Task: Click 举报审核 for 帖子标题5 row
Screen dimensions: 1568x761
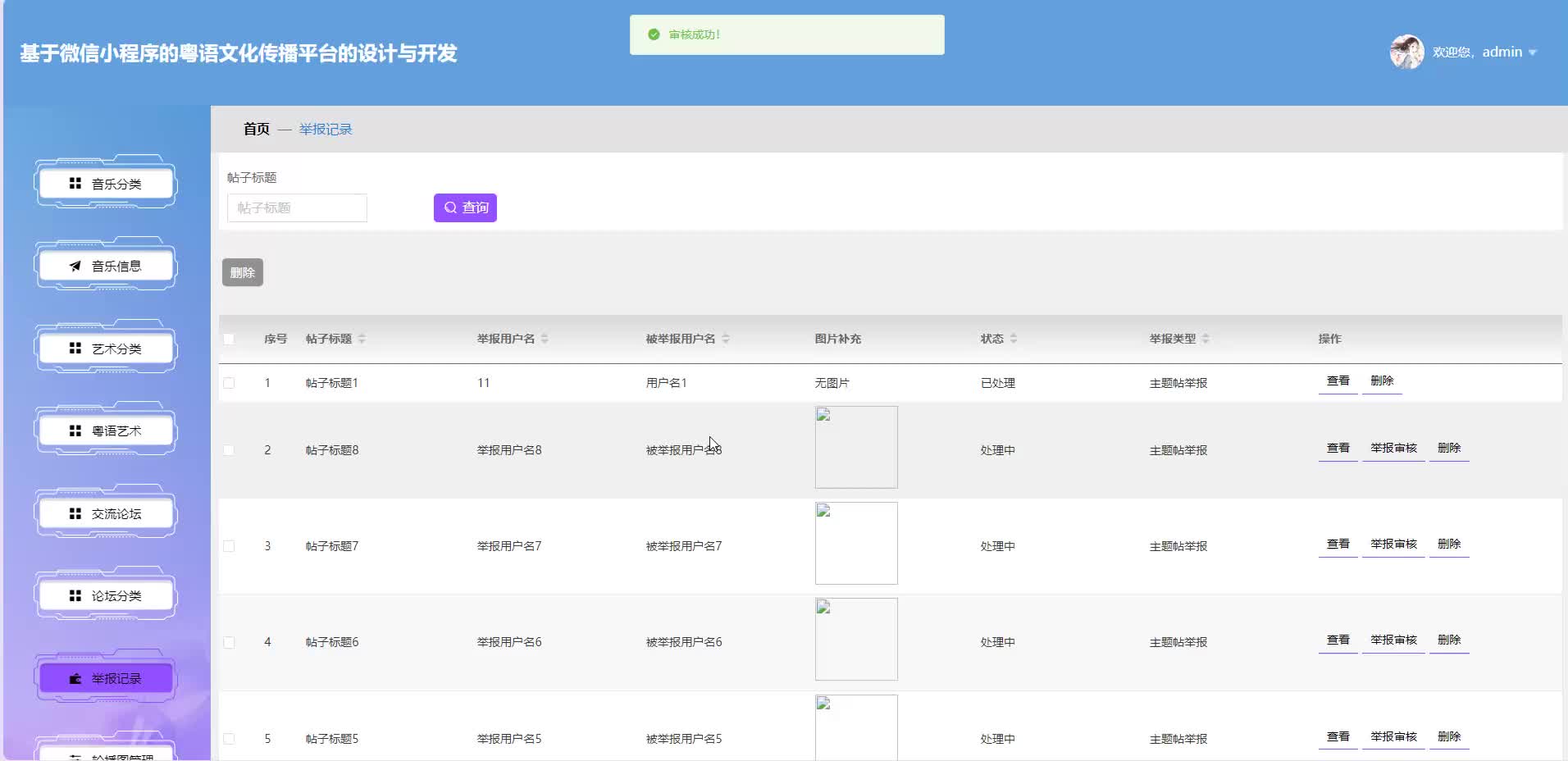Action: [x=1393, y=737]
